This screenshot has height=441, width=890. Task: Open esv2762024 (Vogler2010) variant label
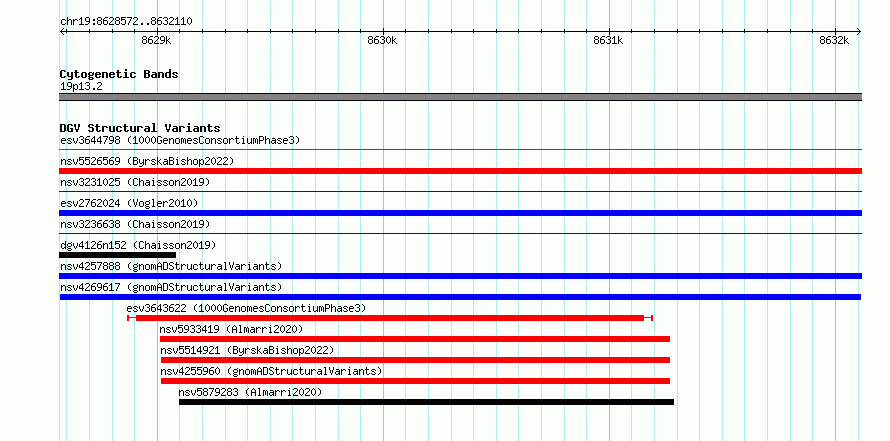[129, 203]
